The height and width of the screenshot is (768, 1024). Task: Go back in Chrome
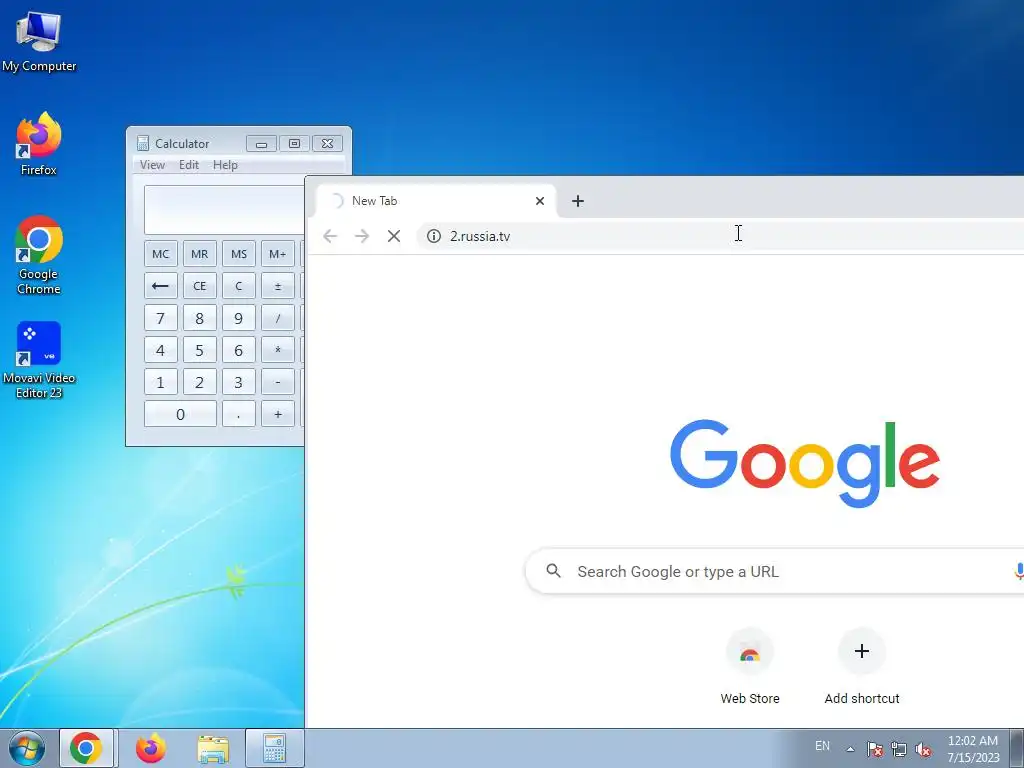330,236
